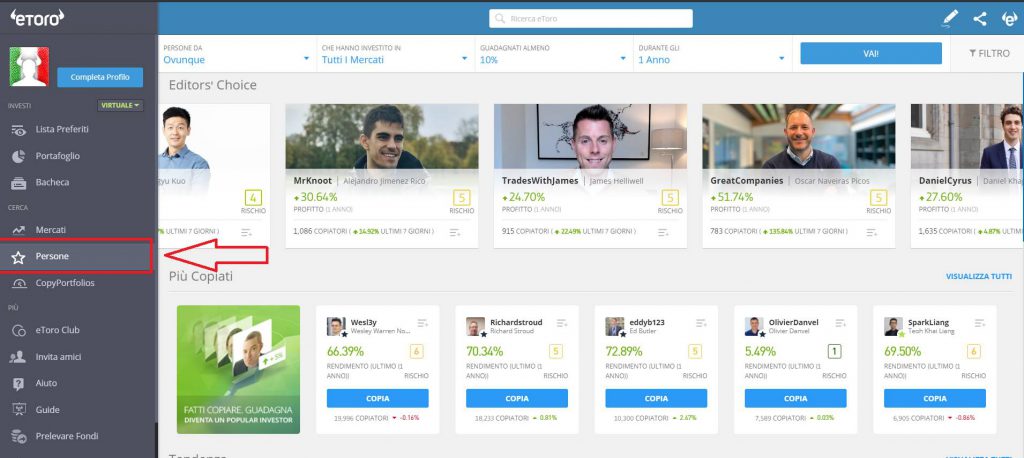Add GreatCompanies to a watchlist using the list icon
This screenshot has height=458, width=1024.
click(x=871, y=233)
